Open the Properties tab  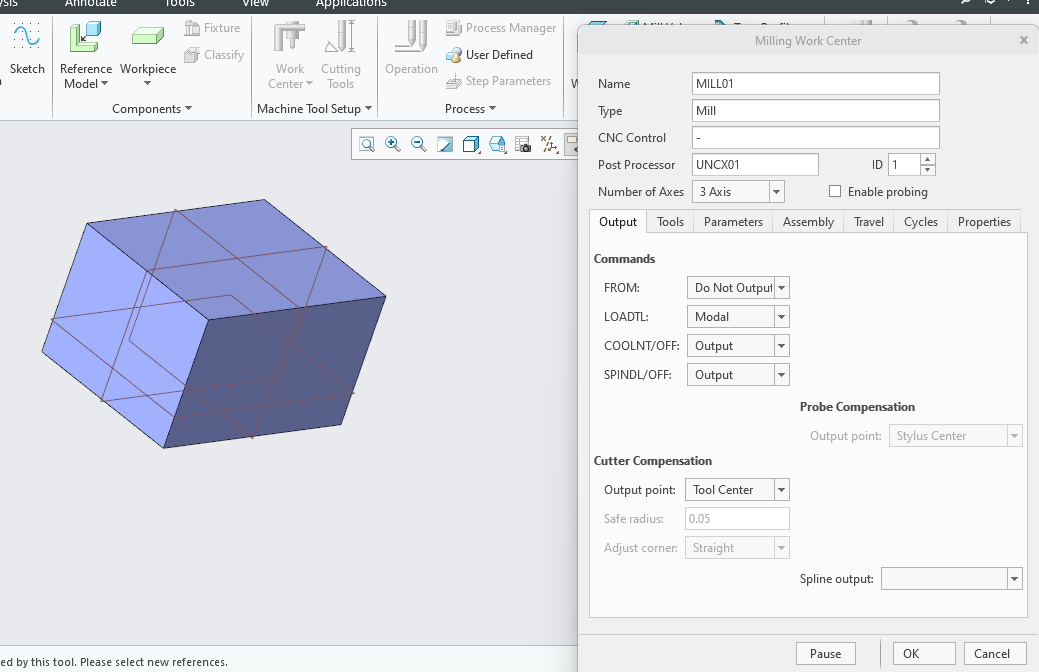pos(984,222)
